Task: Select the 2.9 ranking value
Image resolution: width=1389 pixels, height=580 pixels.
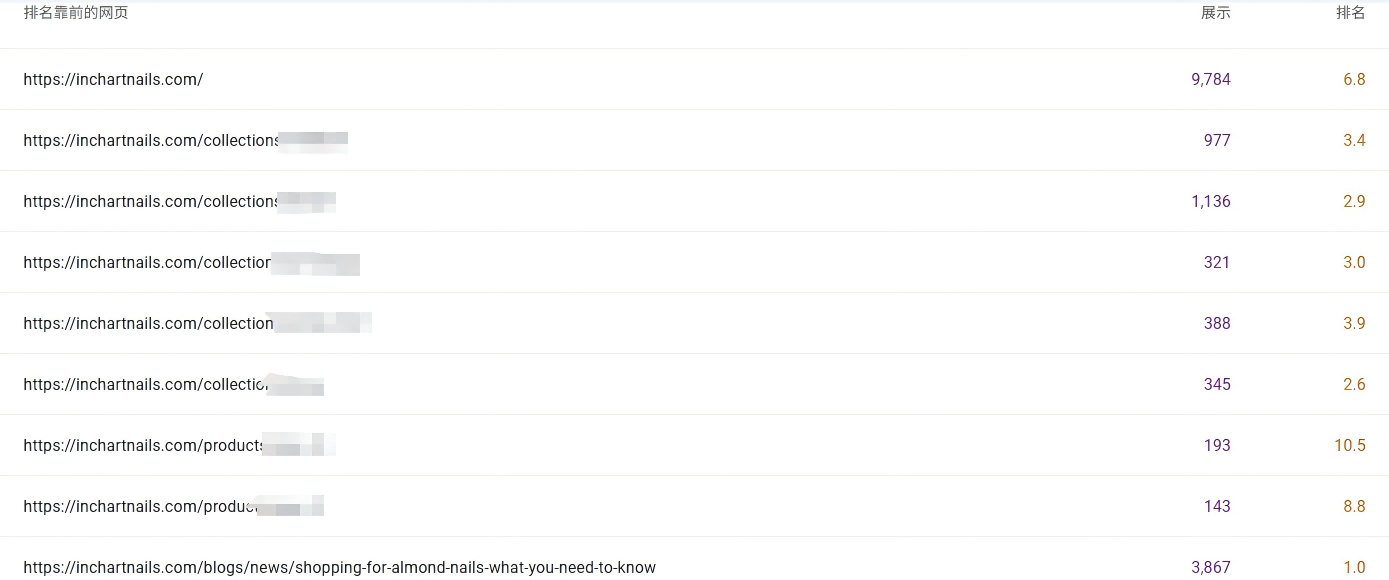Action: 1354,201
